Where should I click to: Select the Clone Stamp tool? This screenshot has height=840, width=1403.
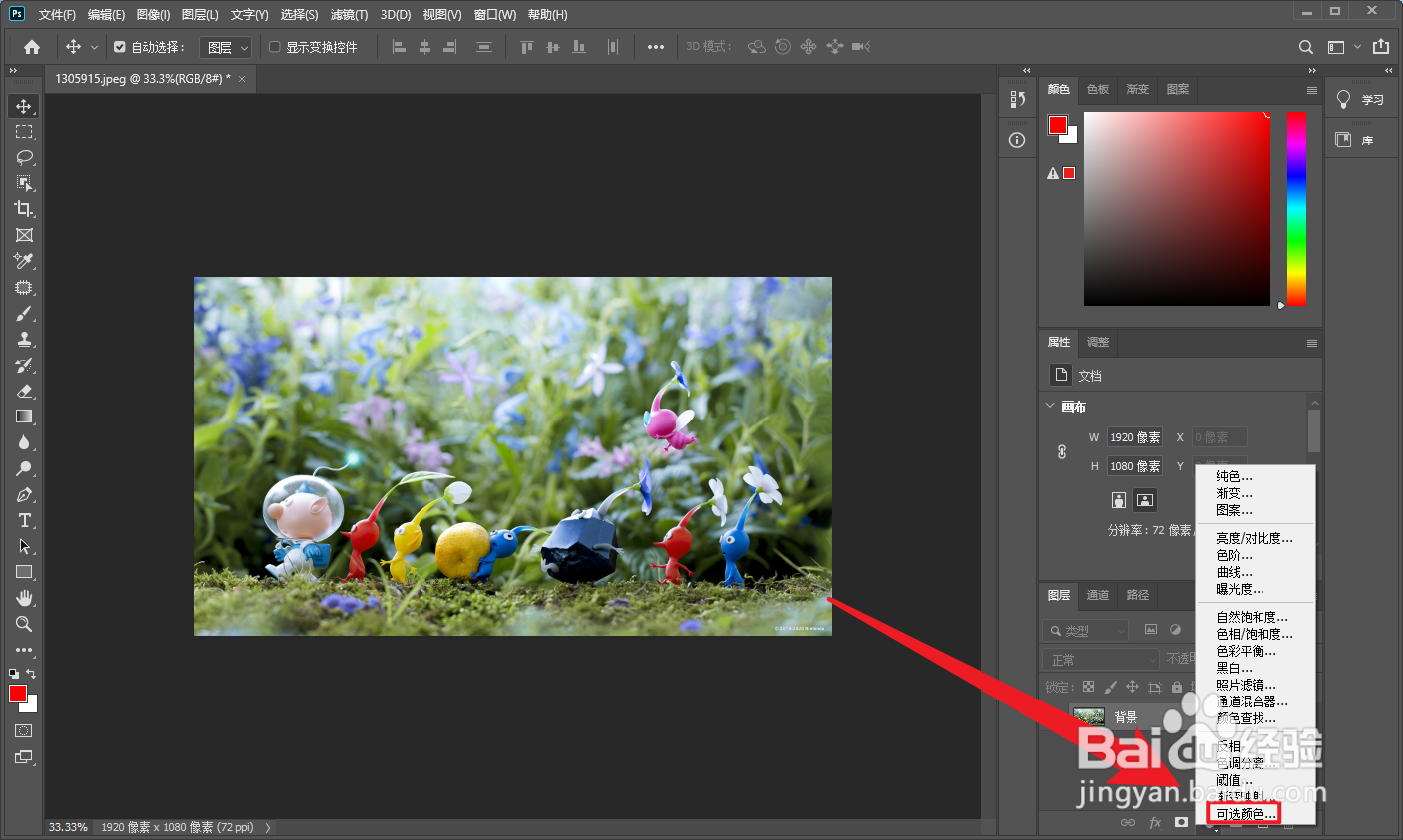coord(24,339)
